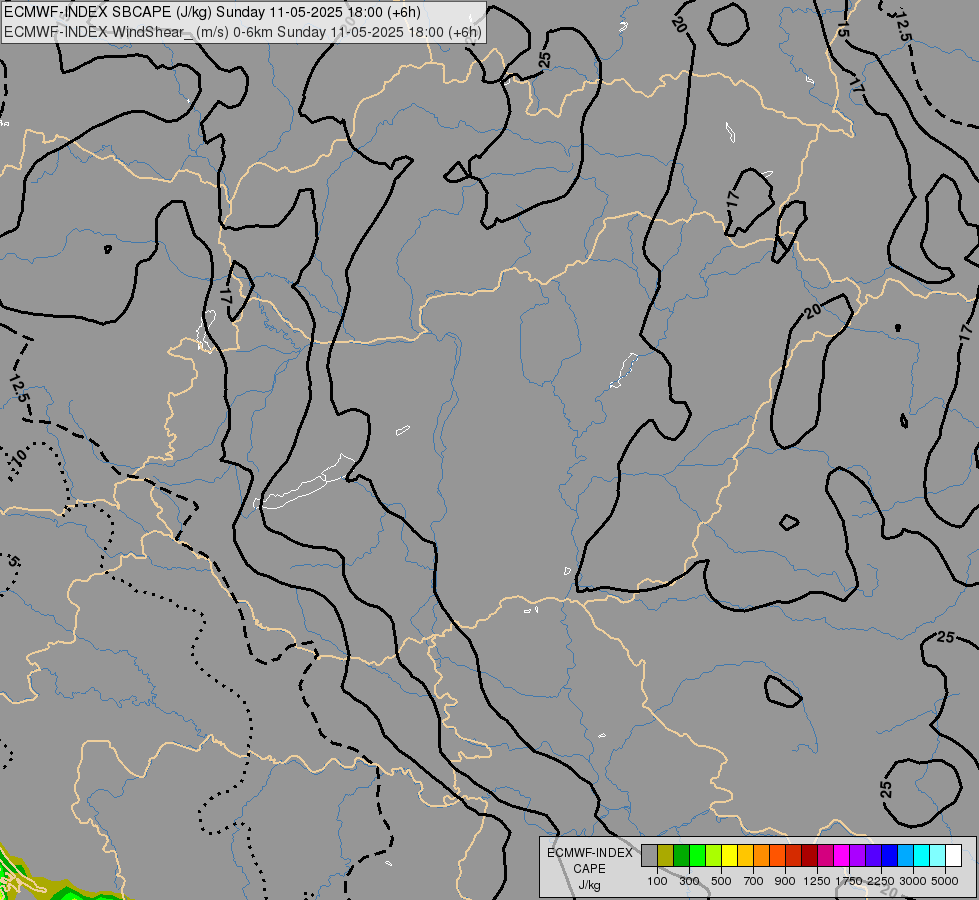Click the crimson-pink legend swatch
979x900 pixels.
[825, 855]
